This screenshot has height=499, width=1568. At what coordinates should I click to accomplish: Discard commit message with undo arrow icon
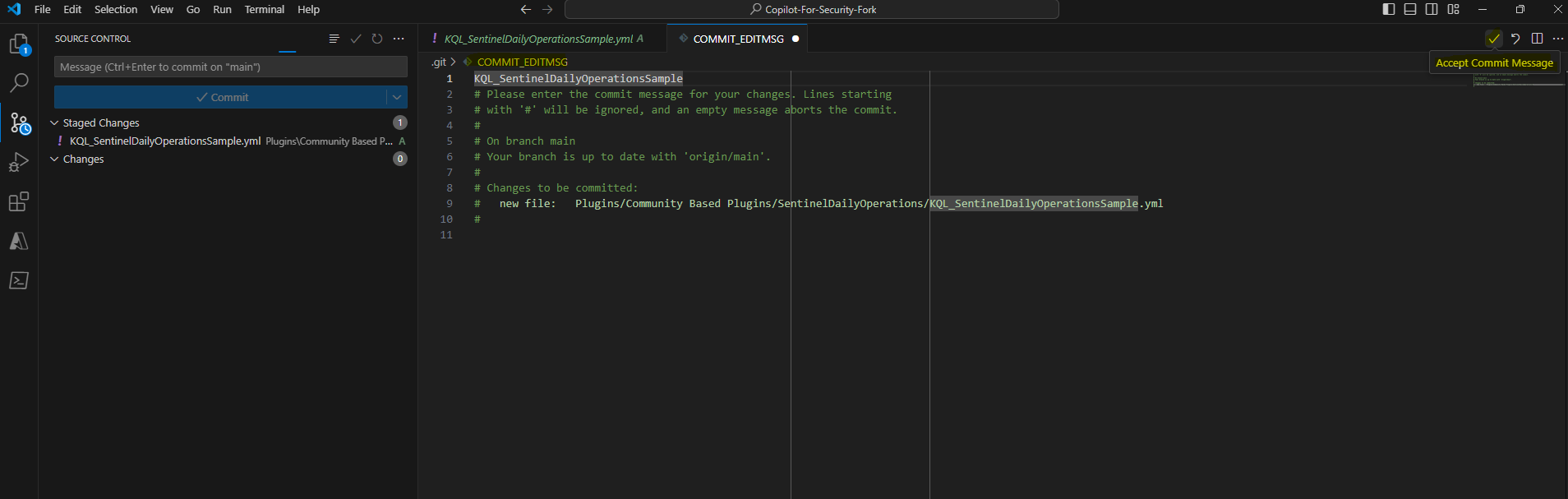(x=1515, y=39)
